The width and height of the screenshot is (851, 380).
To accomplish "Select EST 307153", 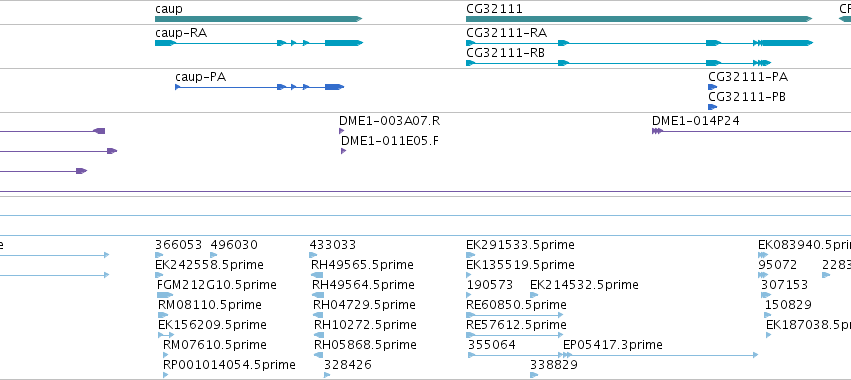I will tap(784, 285).
